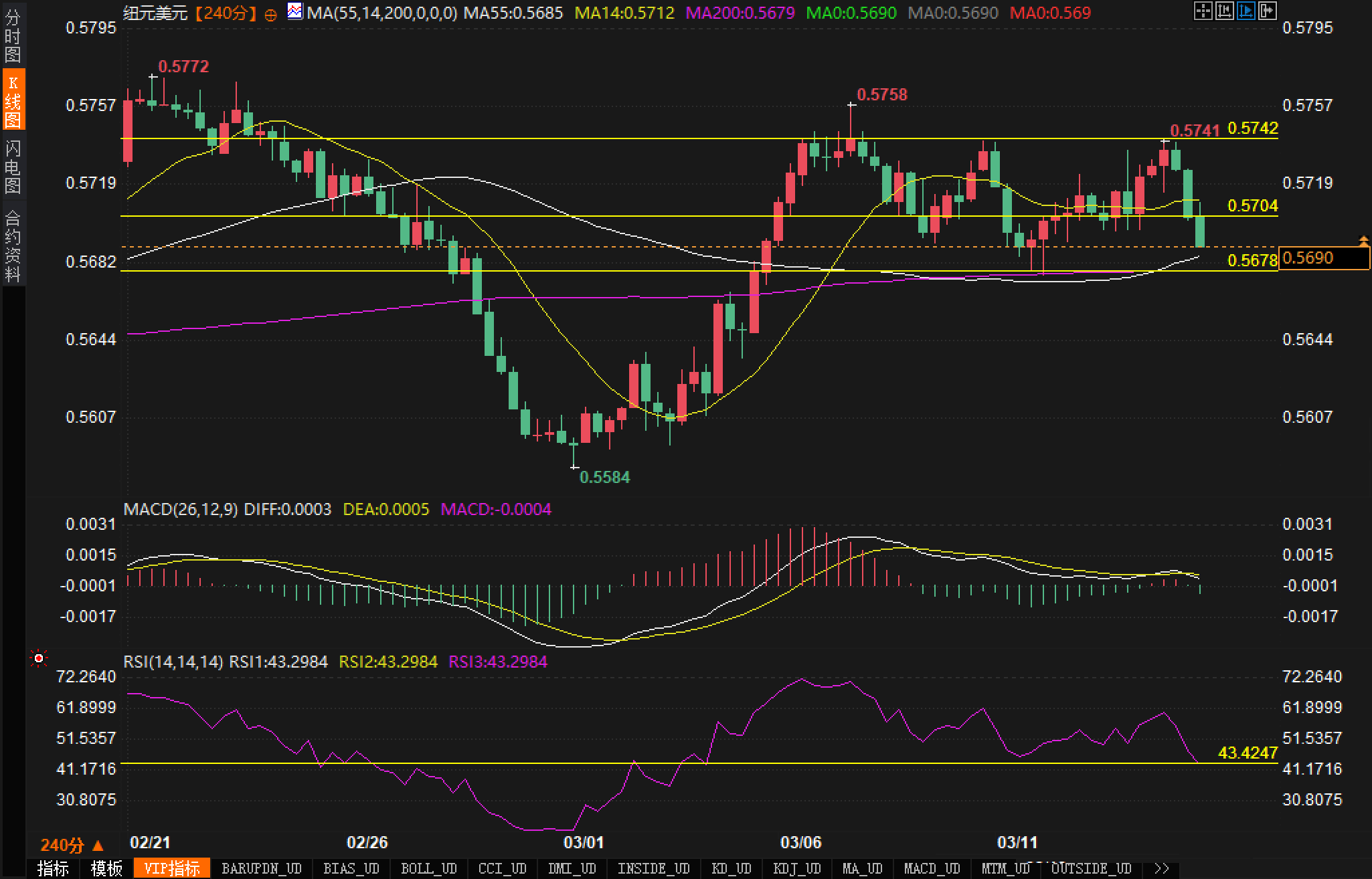Click the red sun marker beside RSI
This screenshot has height=879, width=1372.
point(39,659)
